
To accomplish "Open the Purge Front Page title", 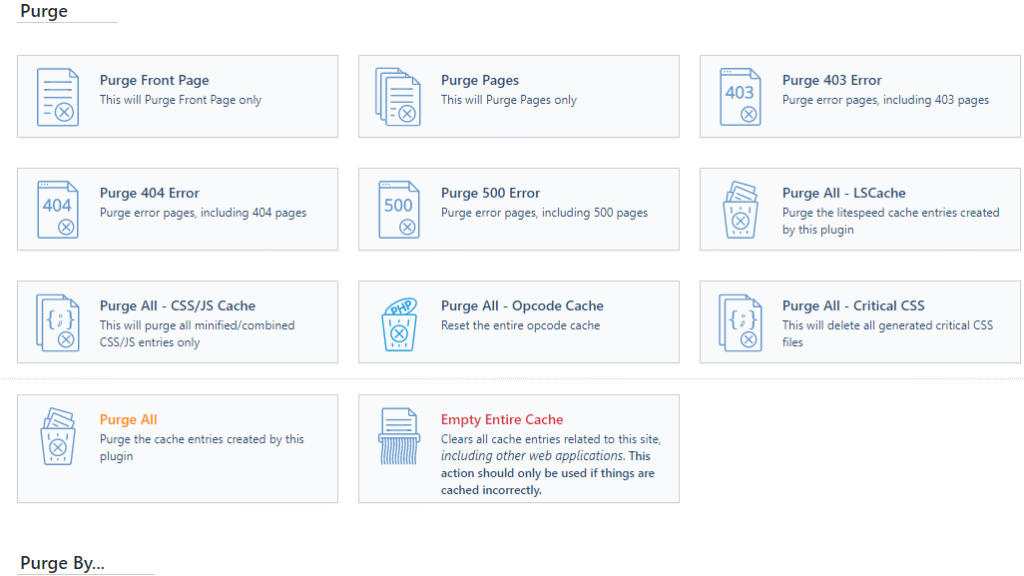I will click(x=154, y=80).
